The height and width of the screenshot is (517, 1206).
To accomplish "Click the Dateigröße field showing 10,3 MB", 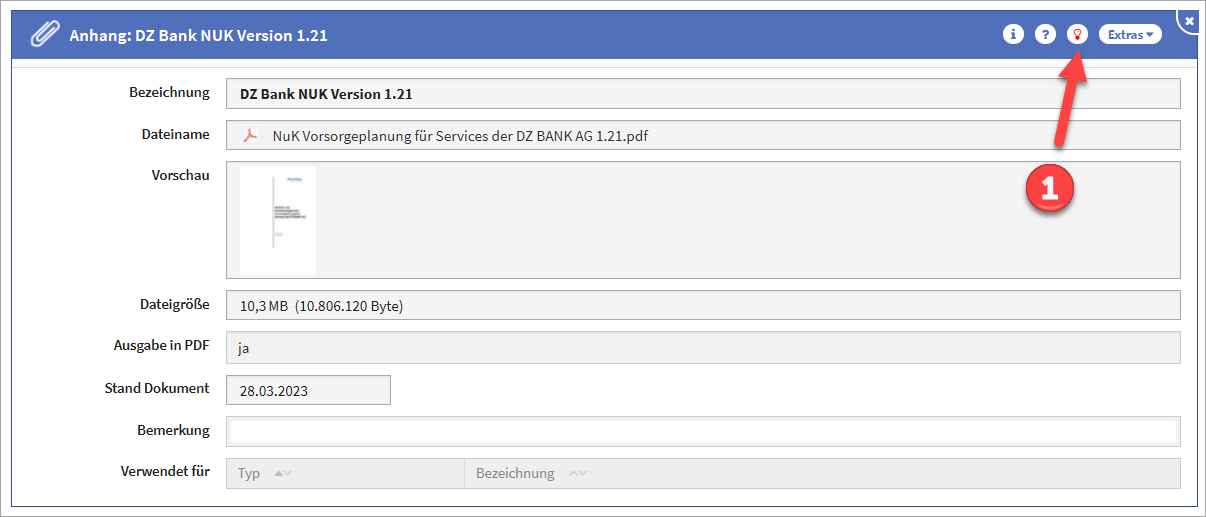I will [702, 305].
